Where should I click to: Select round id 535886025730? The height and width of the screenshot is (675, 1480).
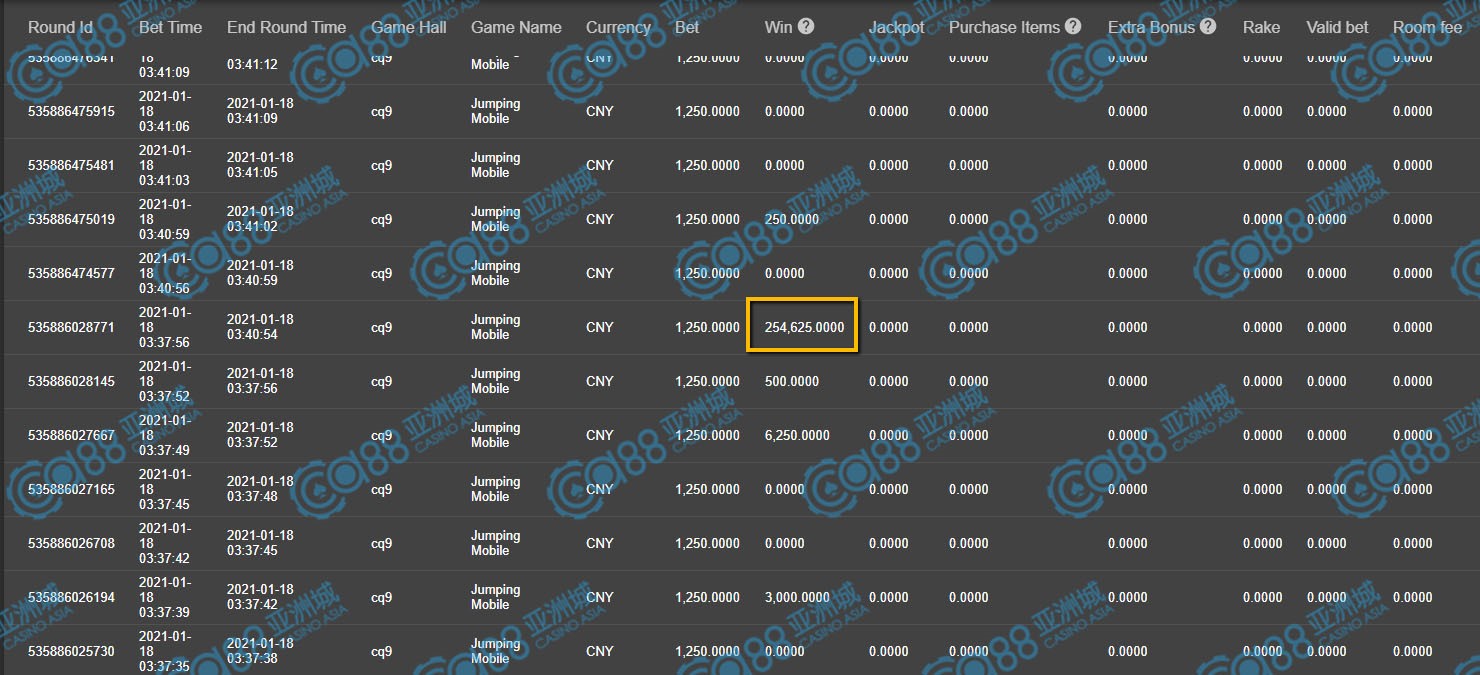[71, 651]
